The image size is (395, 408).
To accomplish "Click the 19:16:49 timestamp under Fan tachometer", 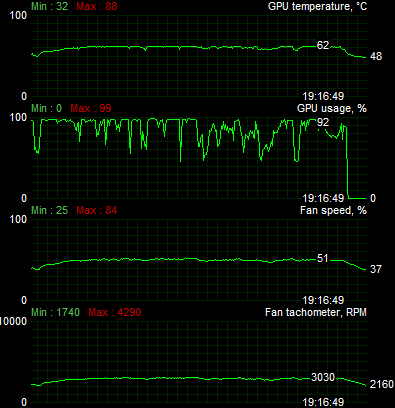I will pyautogui.click(x=323, y=402).
